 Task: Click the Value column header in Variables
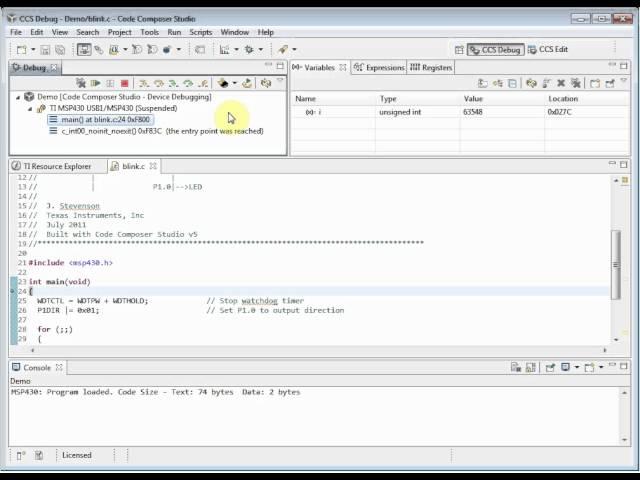click(473, 99)
